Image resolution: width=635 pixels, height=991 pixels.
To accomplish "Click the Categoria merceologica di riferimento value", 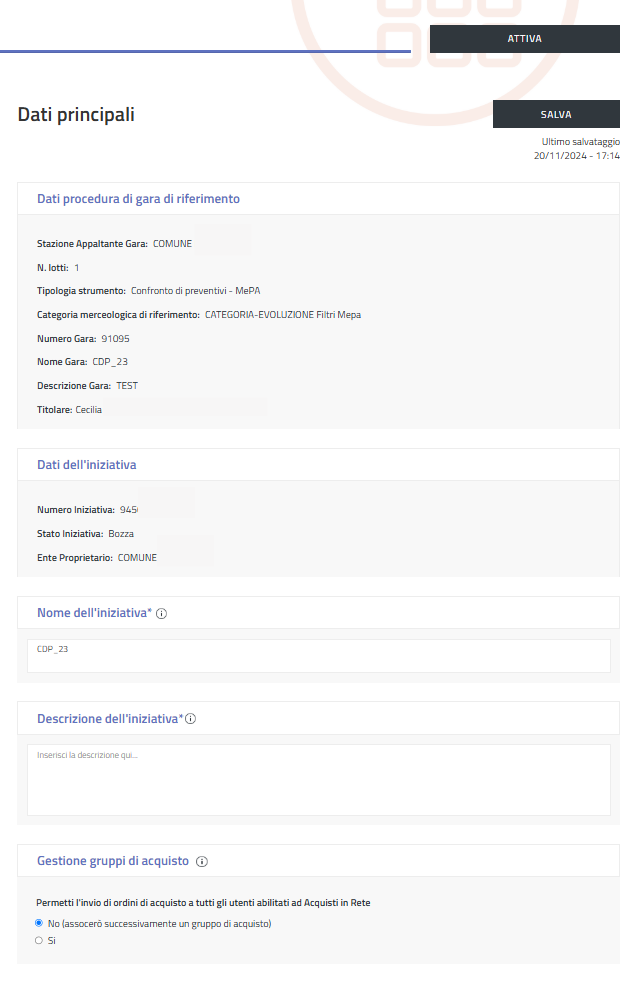I will click(x=283, y=314).
